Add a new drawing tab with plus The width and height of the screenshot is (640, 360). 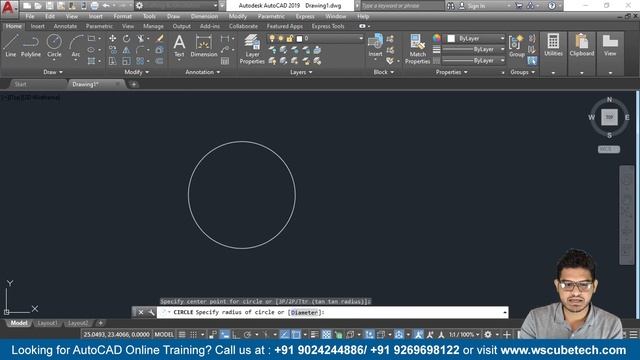pos(133,84)
